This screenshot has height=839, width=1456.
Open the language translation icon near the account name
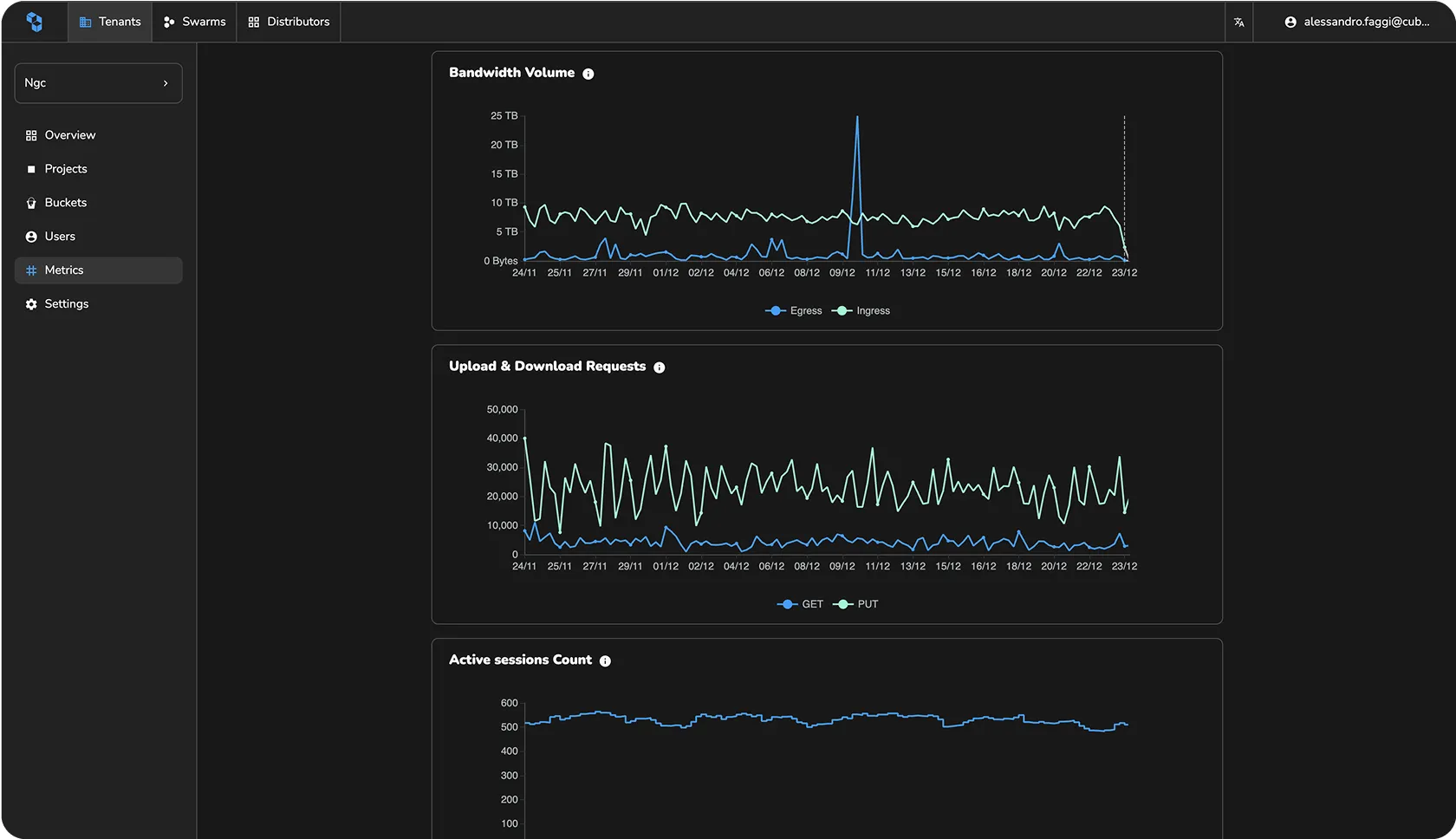pos(1238,22)
